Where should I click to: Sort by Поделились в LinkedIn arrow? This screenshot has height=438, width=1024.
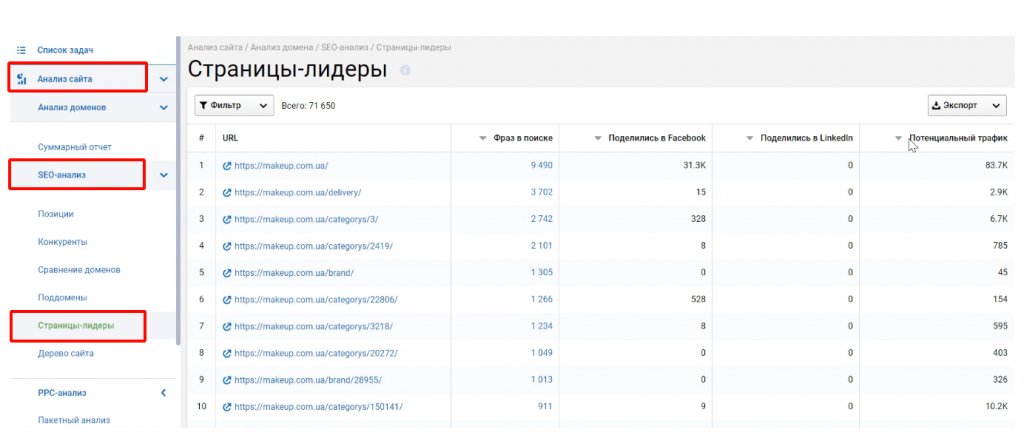point(750,138)
